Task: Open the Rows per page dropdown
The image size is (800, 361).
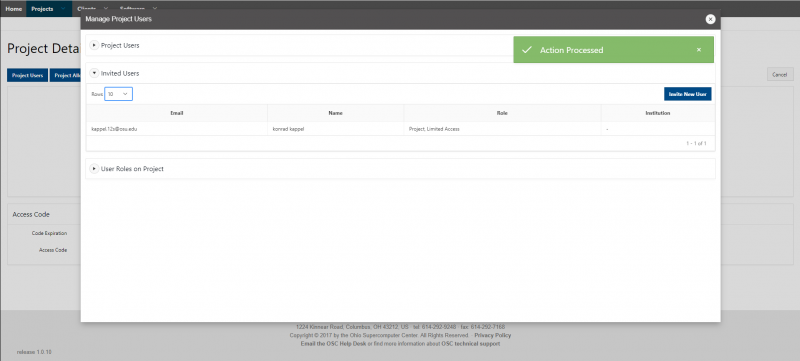Action: [118, 94]
